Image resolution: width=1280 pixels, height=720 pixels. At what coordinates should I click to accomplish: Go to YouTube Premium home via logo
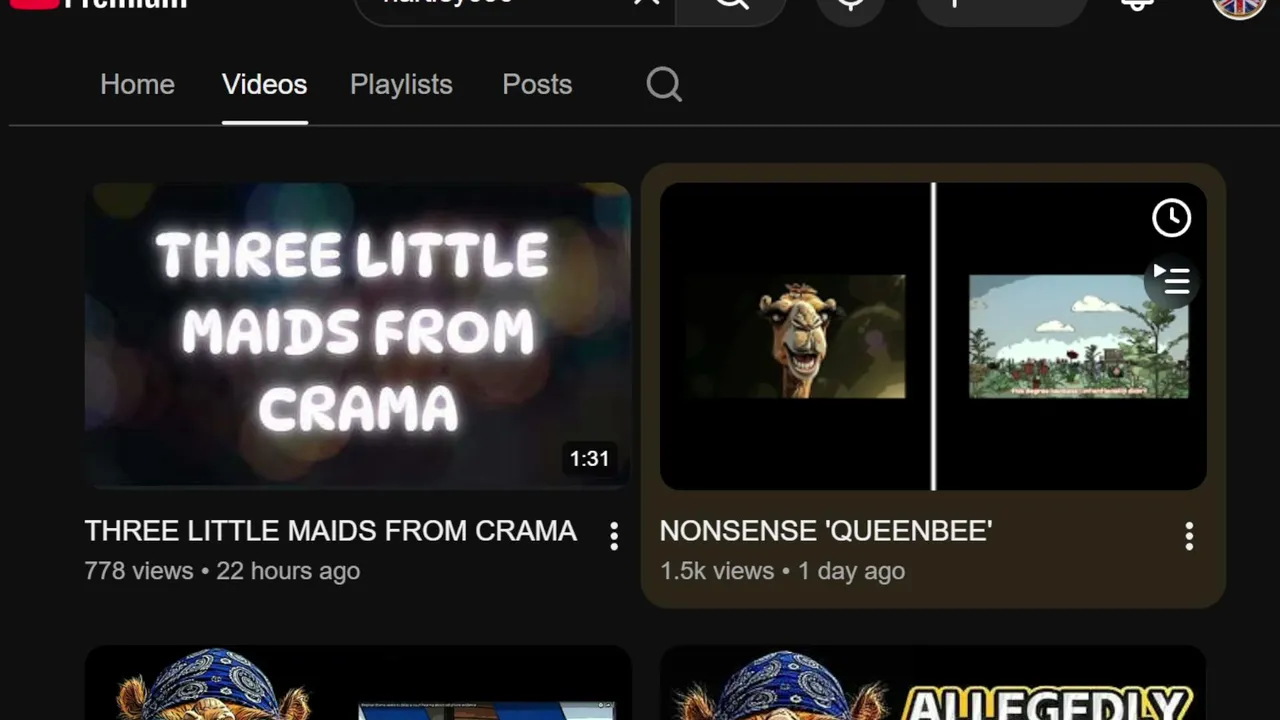point(98,4)
